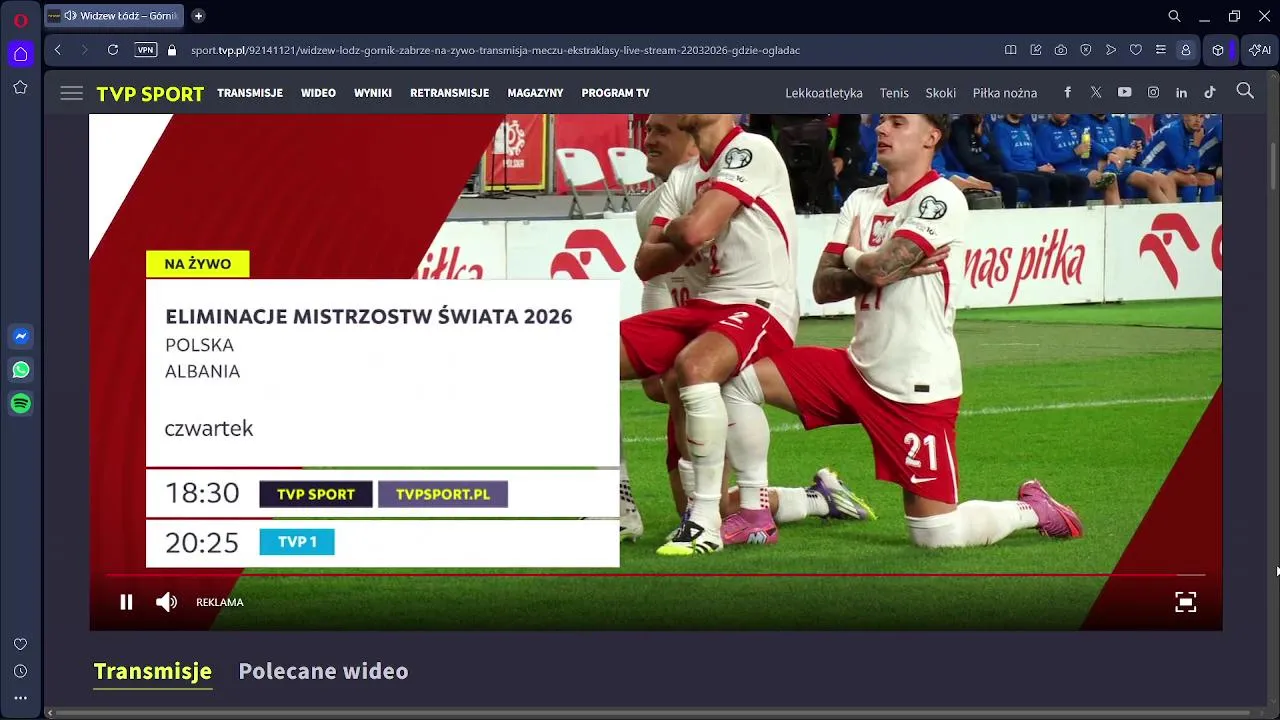Open TVP Sport TikTok profile
Image resolution: width=1280 pixels, height=720 pixels.
(x=1210, y=92)
